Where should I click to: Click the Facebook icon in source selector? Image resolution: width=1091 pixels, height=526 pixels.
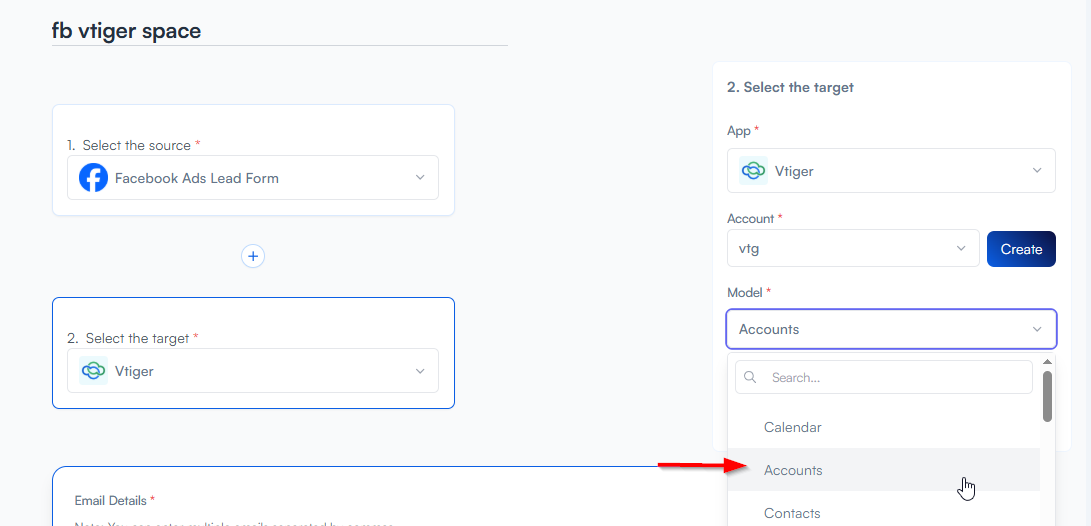point(94,178)
